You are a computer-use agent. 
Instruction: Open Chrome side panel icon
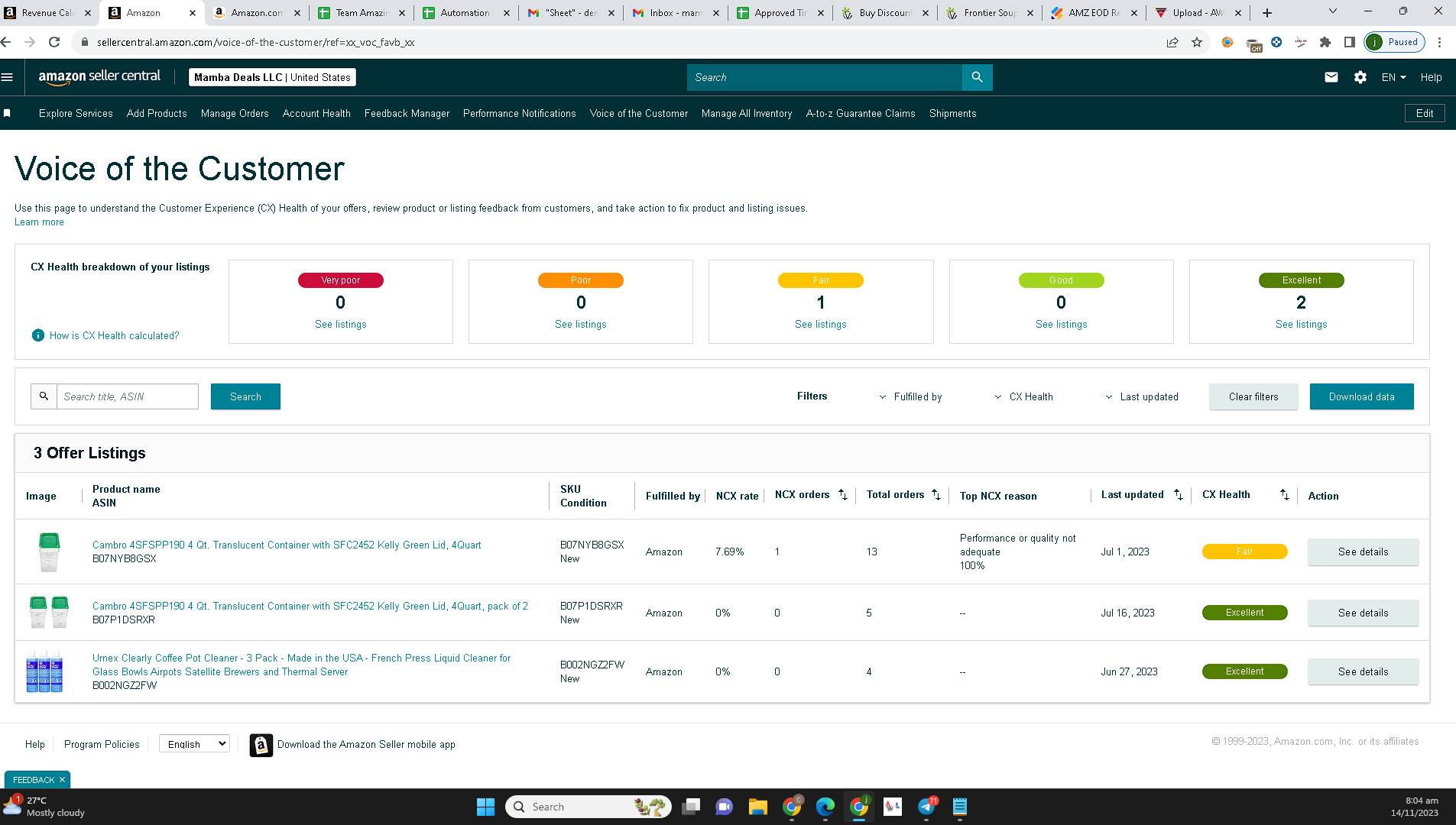click(1350, 42)
